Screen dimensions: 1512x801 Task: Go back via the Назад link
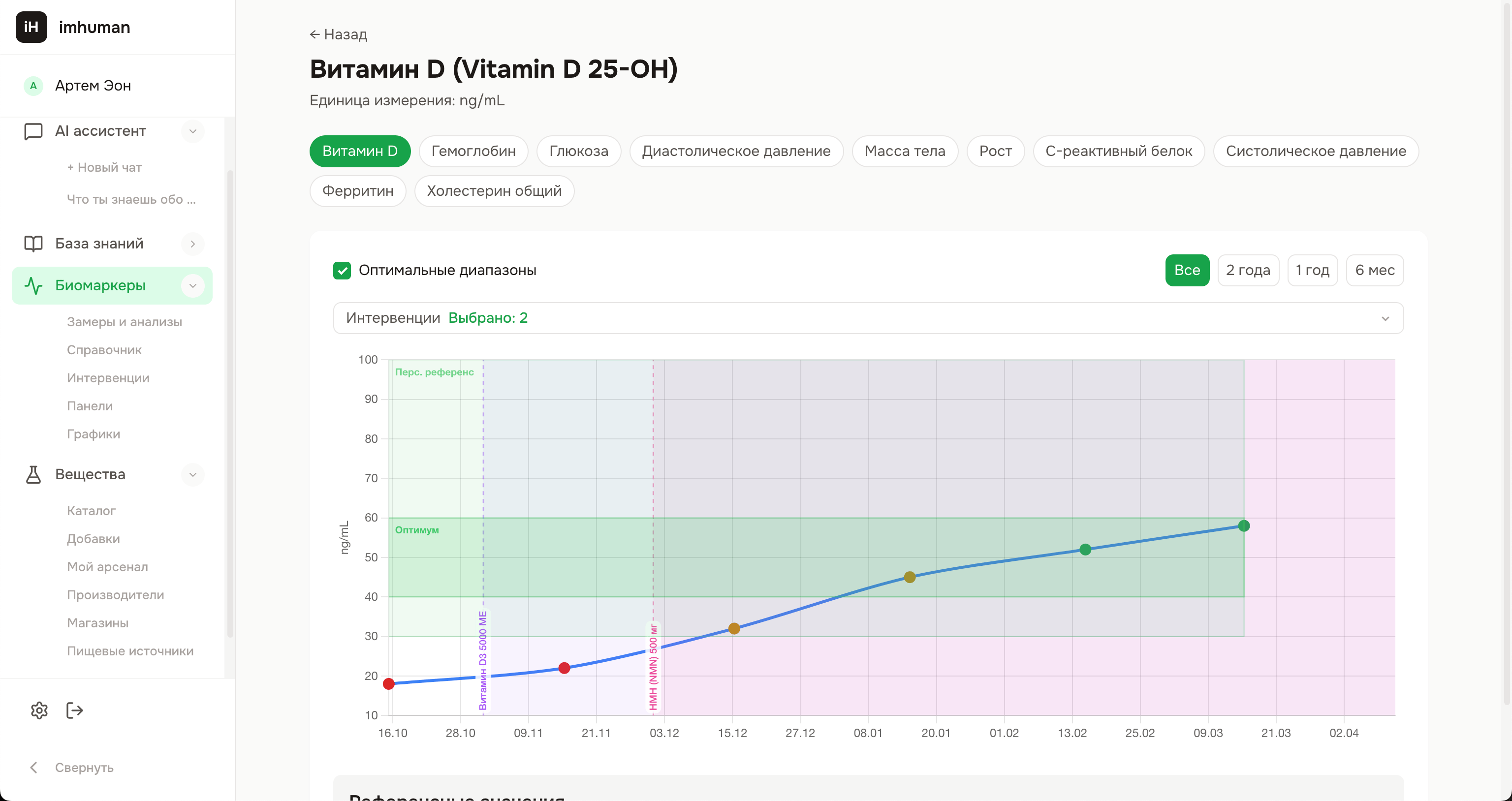(x=339, y=34)
